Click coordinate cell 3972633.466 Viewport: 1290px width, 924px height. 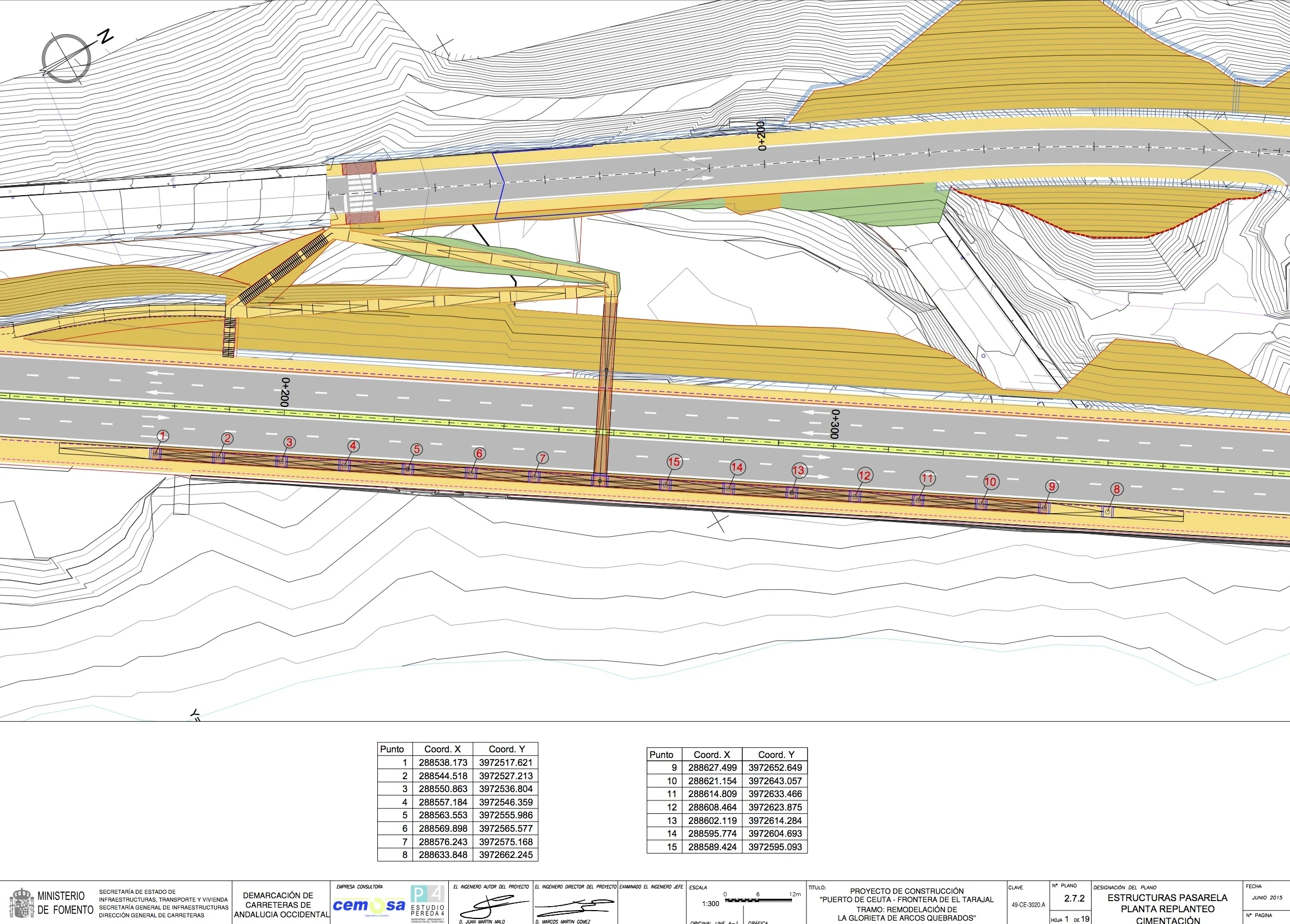point(775,794)
